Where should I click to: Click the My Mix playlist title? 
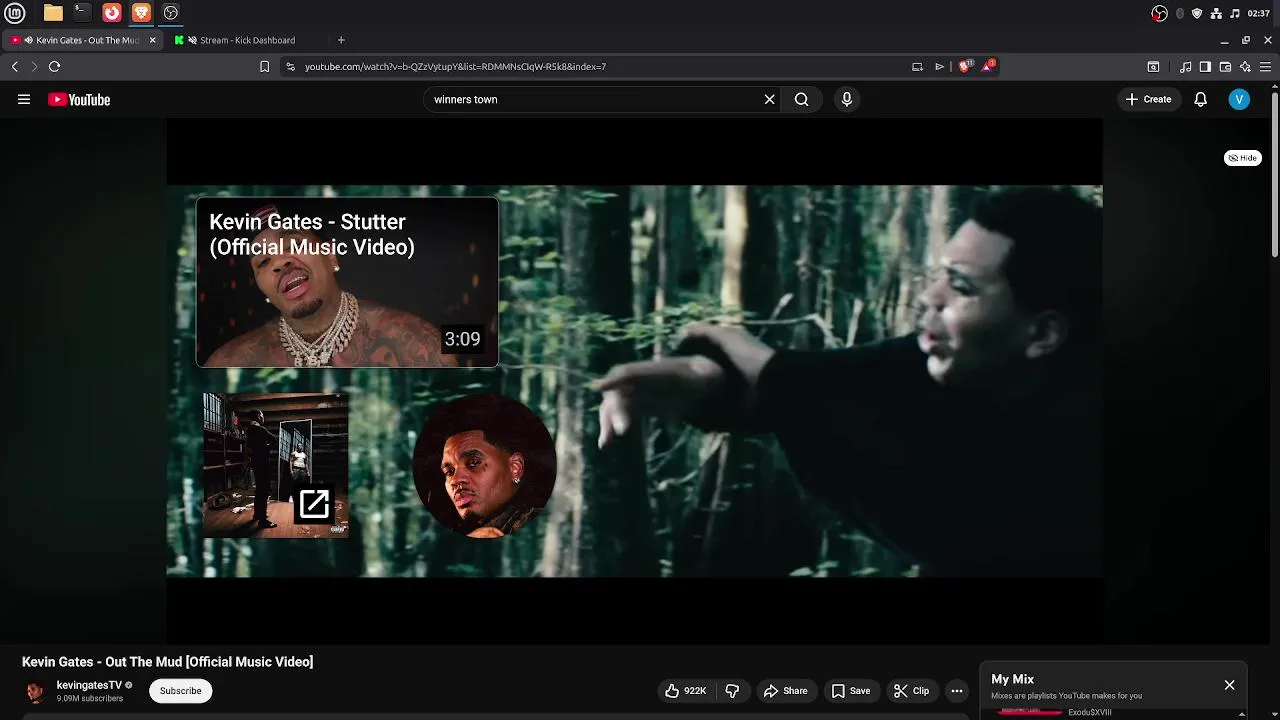pyautogui.click(x=1012, y=679)
